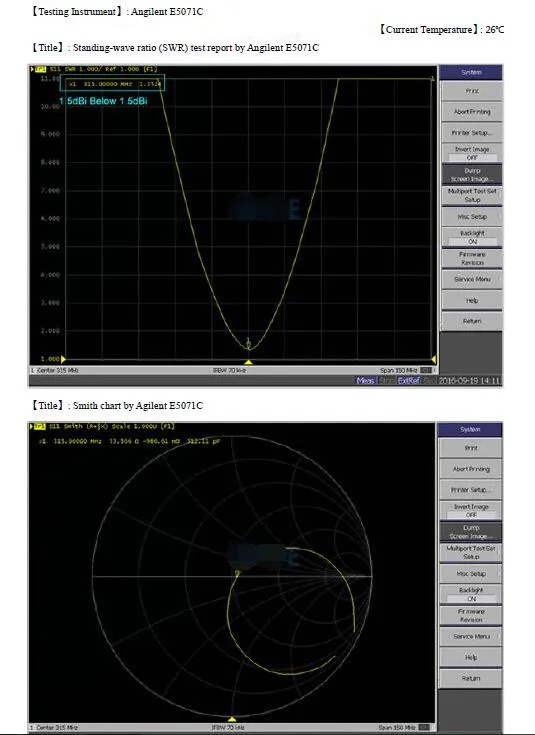Image resolution: width=535 pixels, height=735 pixels.
Task: Click Smith chart by Agilent E5071C title
Action: [117, 405]
